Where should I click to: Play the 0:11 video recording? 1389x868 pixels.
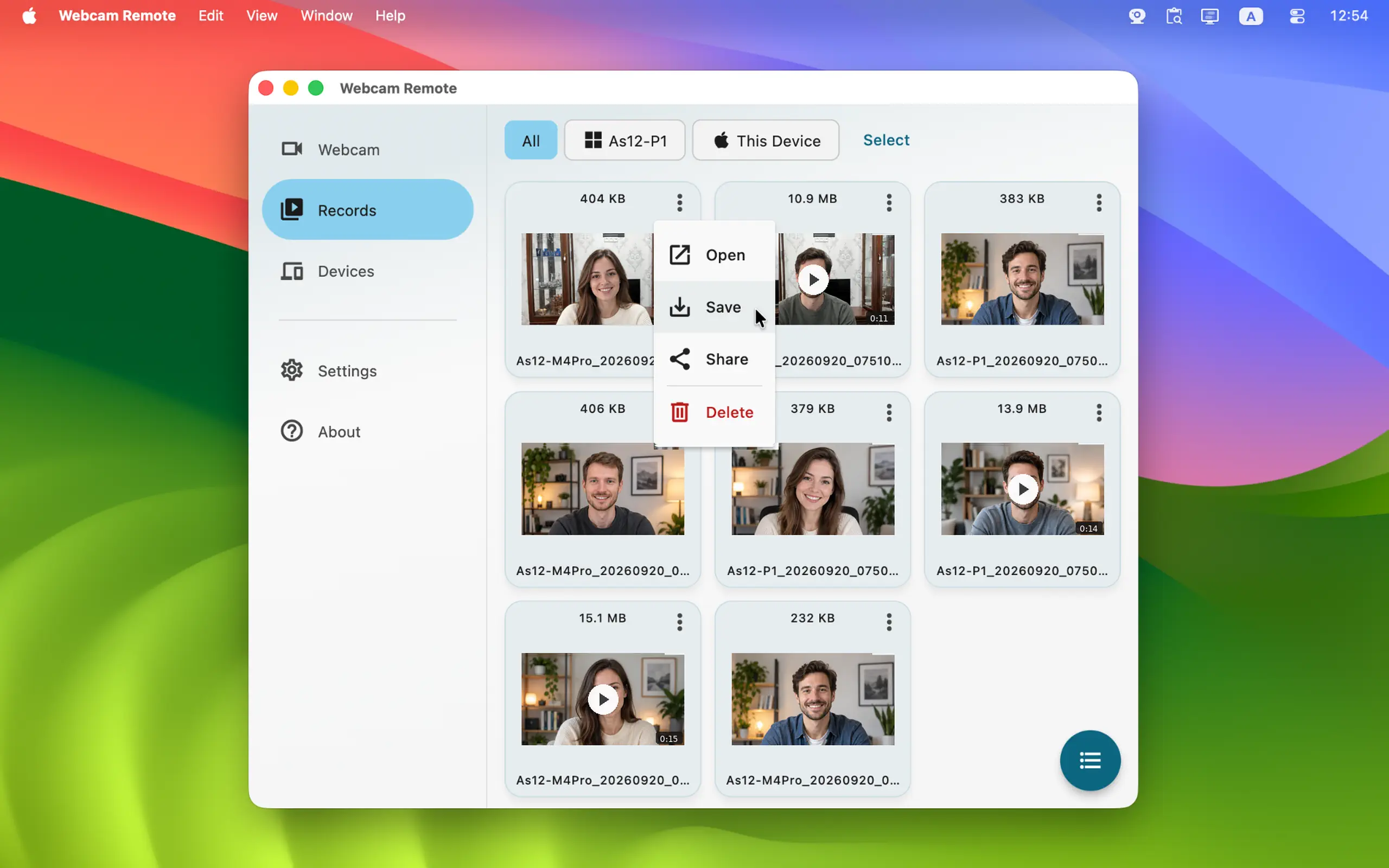click(x=813, y=280)
